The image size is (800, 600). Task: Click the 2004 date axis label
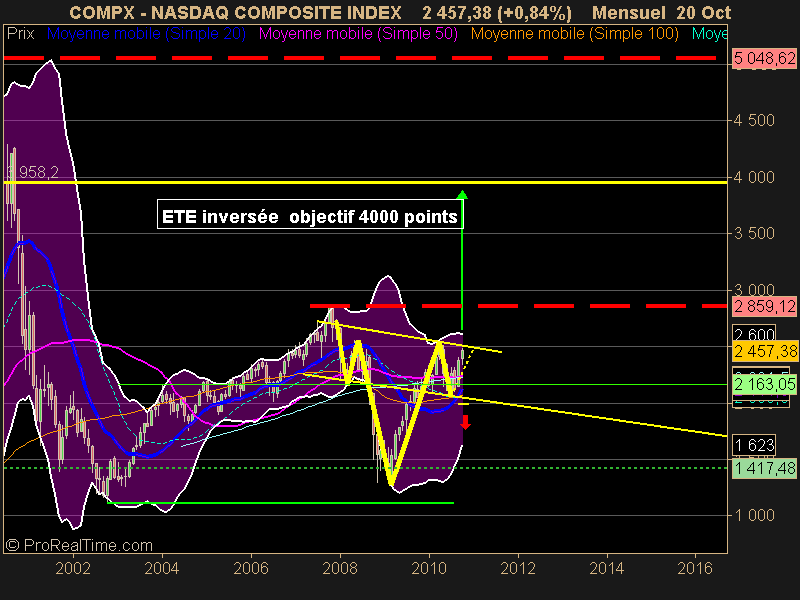pyautogui.click(x=162, y=568)
